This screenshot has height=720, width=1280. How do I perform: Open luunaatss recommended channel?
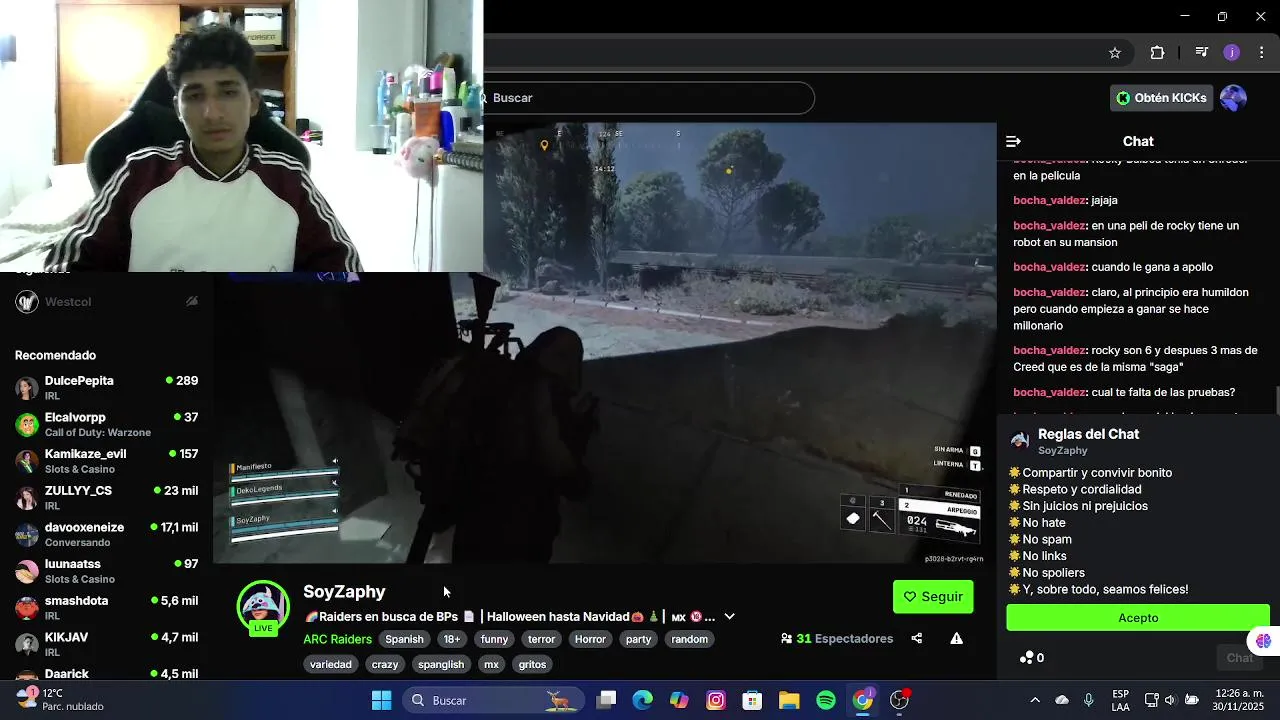point(106,571)
